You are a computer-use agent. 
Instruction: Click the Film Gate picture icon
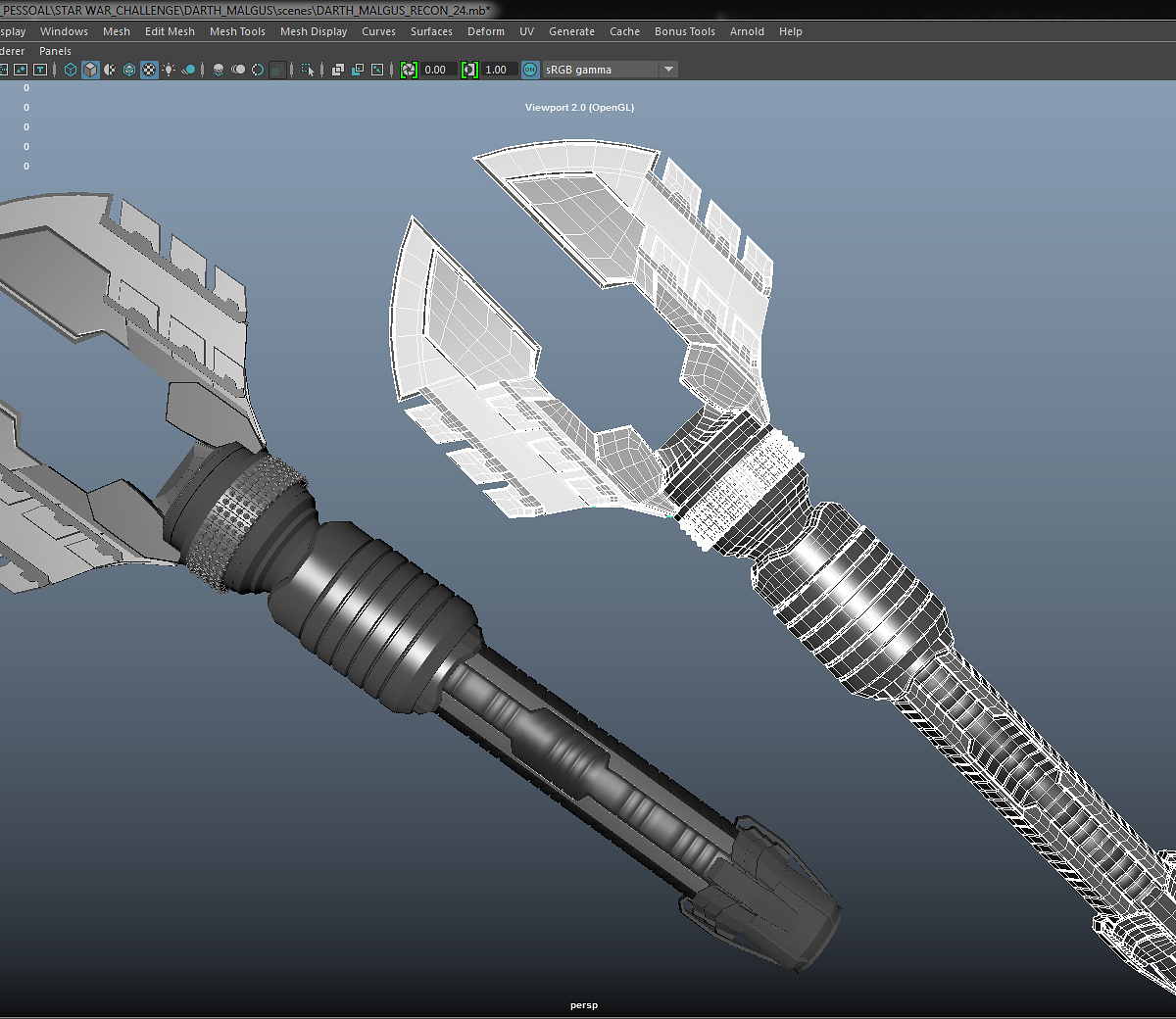click(x=21, y=70)
